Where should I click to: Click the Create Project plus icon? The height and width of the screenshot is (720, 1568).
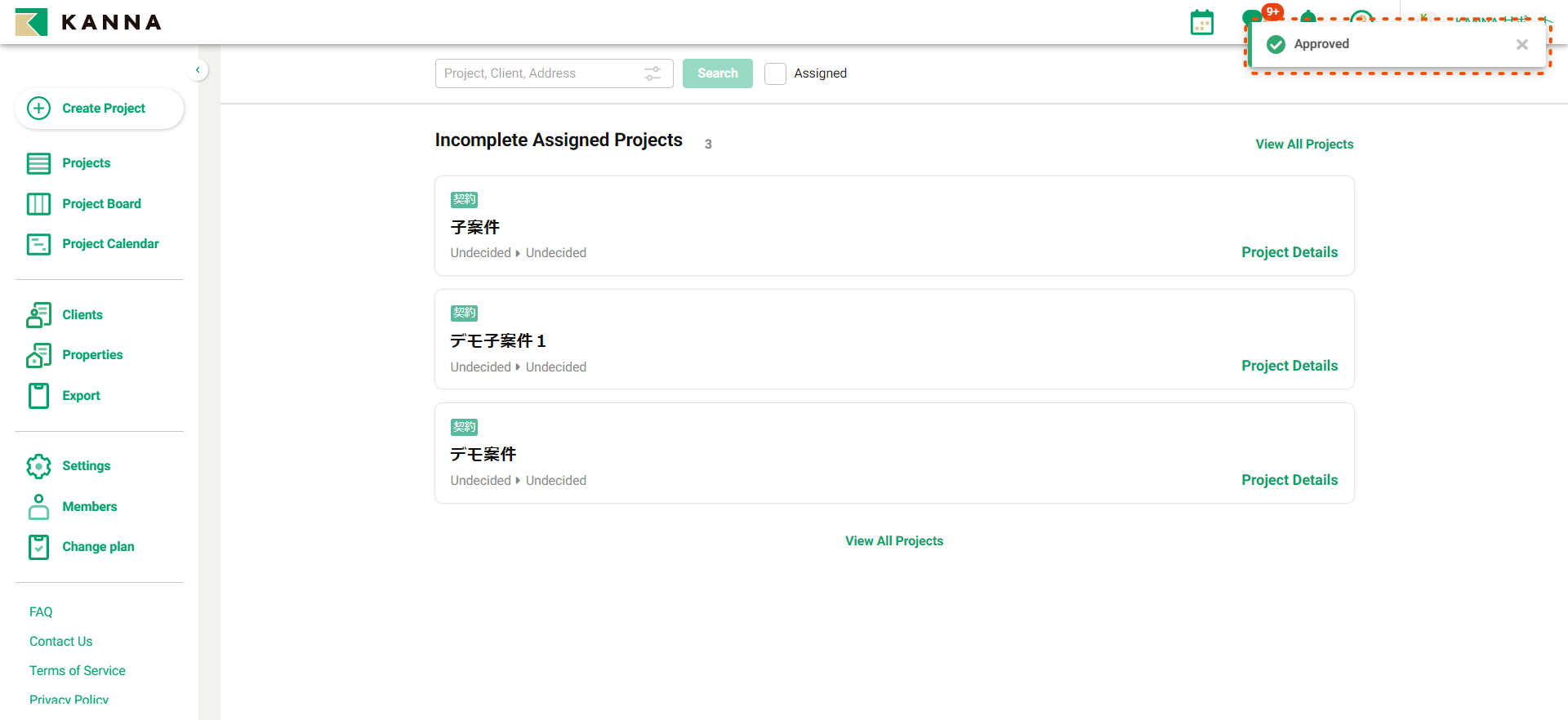coord(38,109)
